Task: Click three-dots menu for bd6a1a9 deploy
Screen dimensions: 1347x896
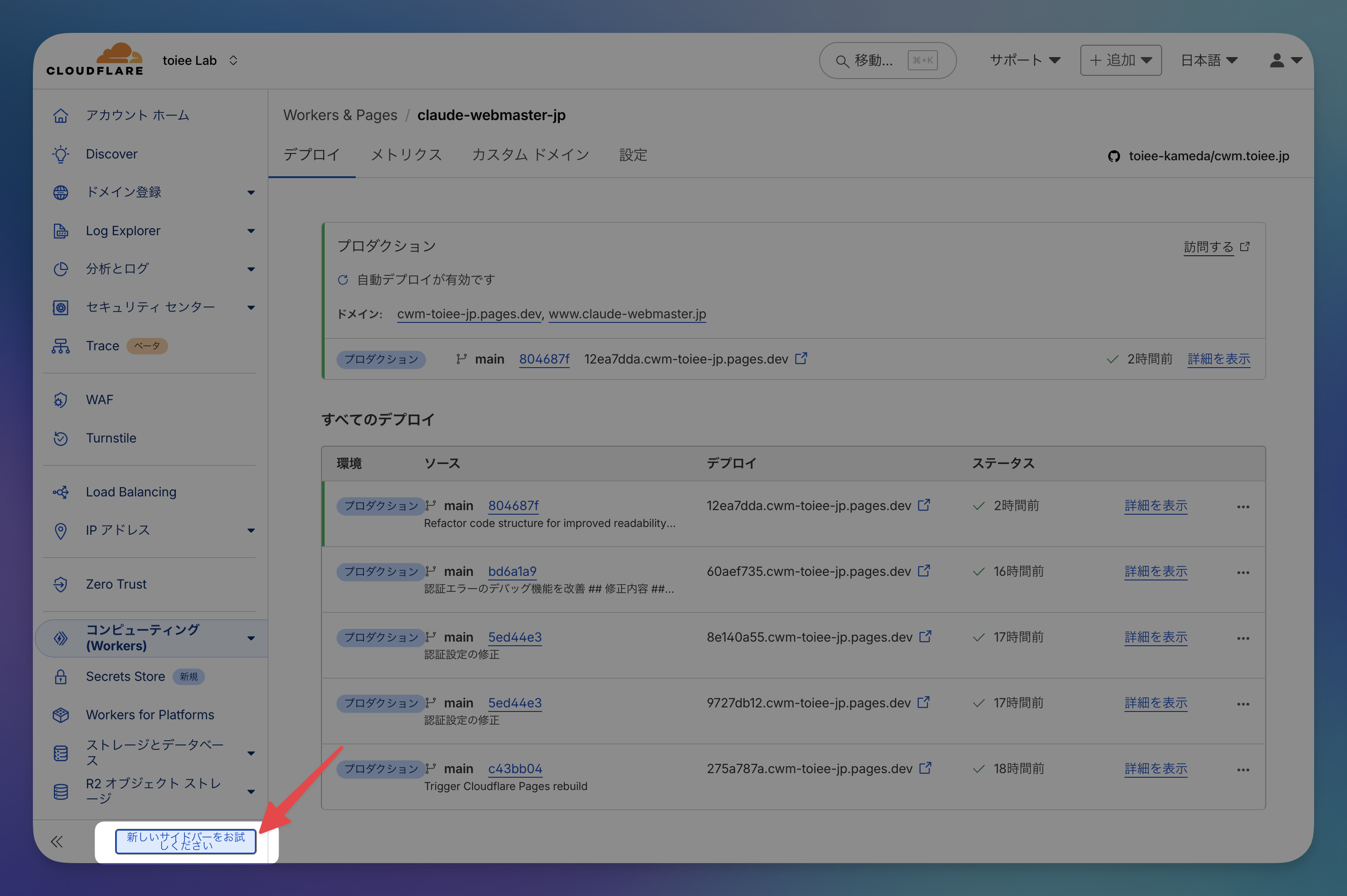Action: click(1242, 572)
